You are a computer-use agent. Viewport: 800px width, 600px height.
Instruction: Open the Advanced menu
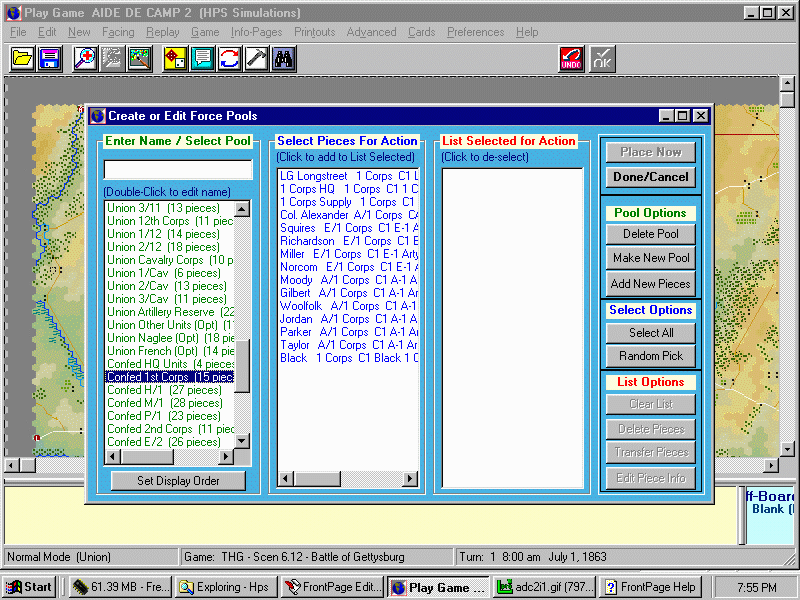(371, 32)
